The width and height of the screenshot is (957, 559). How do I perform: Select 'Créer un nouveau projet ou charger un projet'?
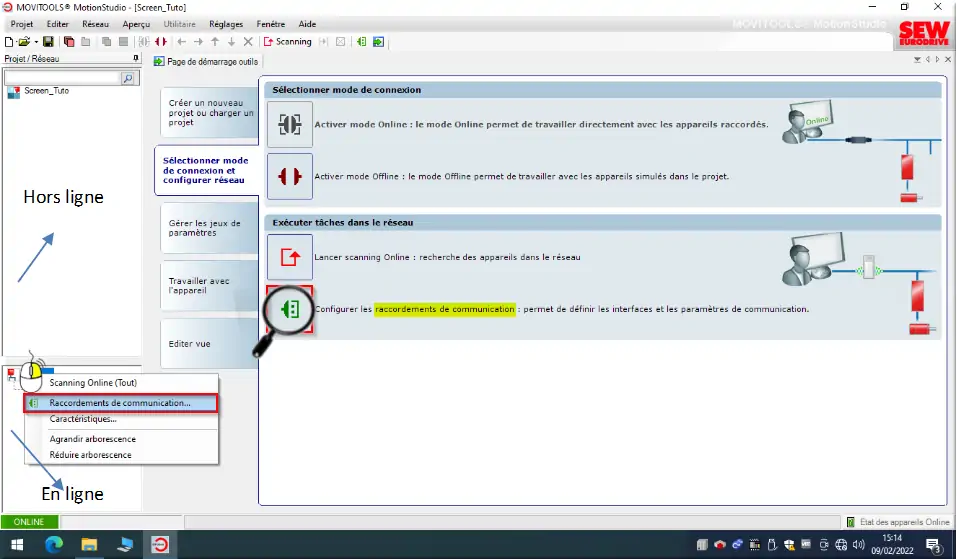pos(209,113)
